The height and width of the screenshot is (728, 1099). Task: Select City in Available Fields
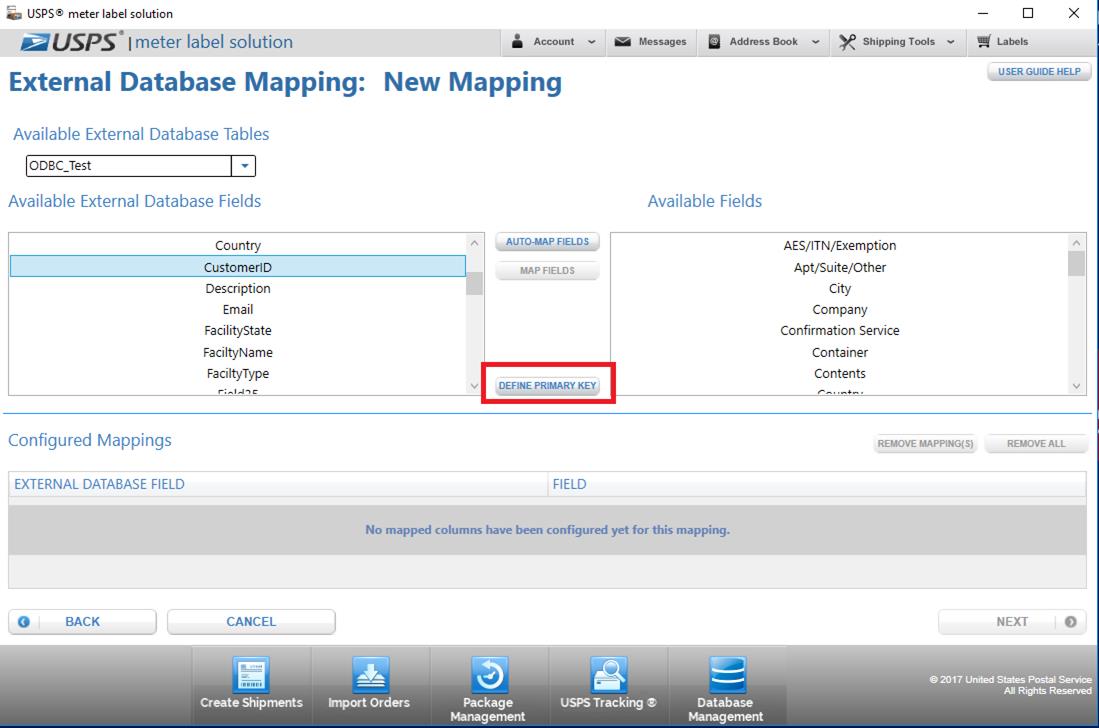840,288
